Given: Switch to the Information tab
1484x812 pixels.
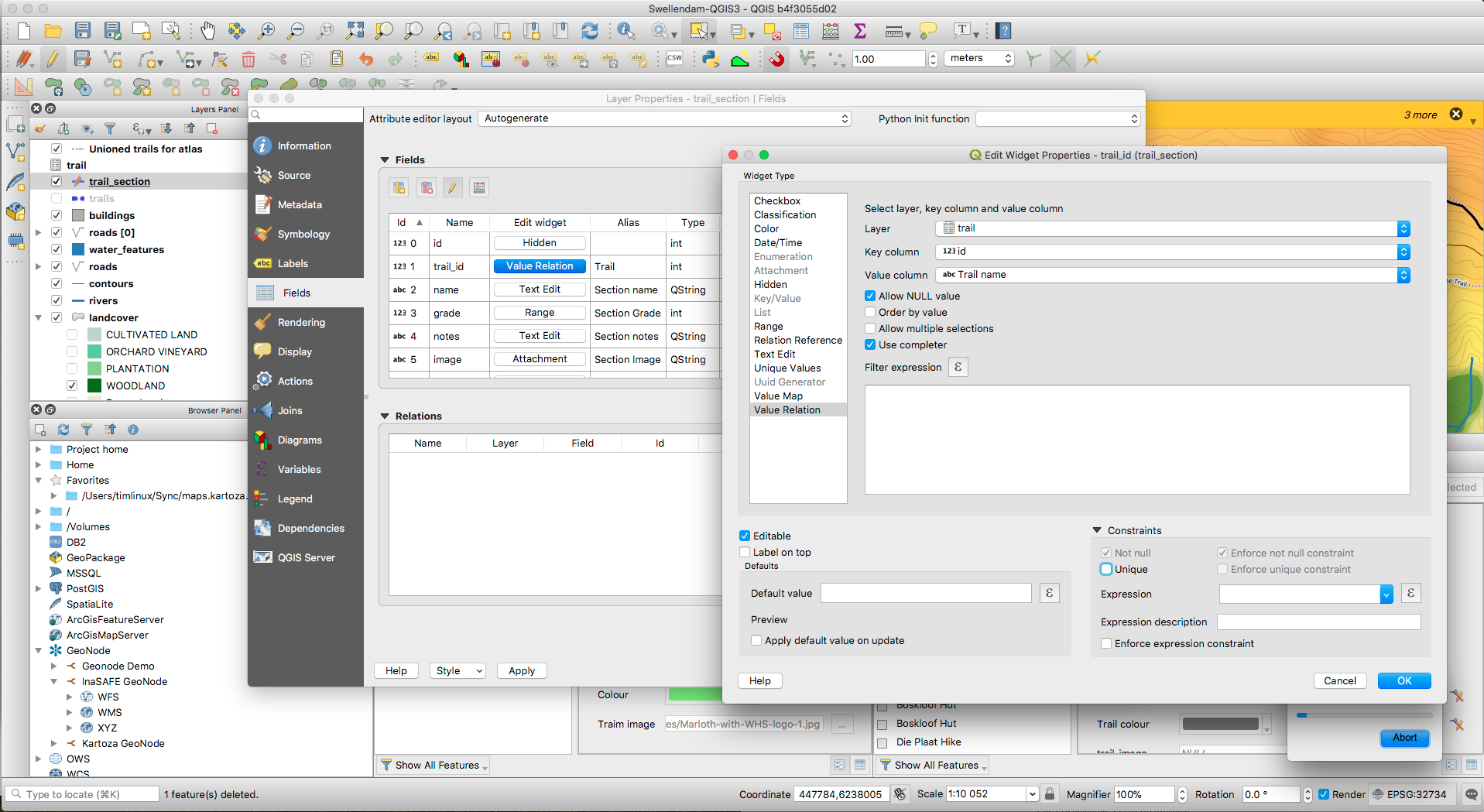Looking at the screenshot, I should tap(306, 146).
